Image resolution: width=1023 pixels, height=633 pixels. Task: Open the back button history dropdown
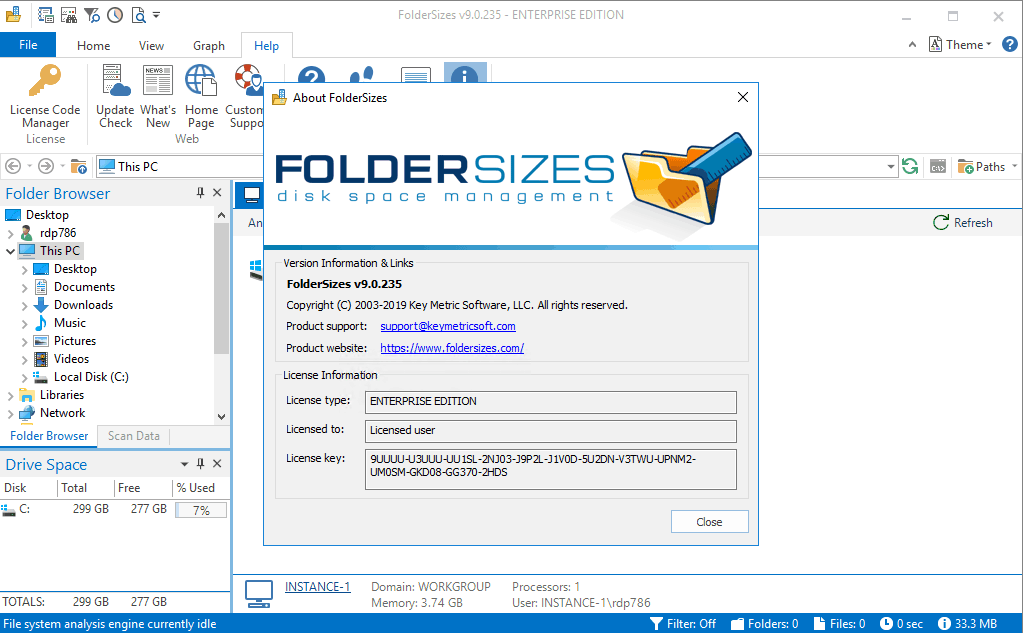click(x=29, y=166)
